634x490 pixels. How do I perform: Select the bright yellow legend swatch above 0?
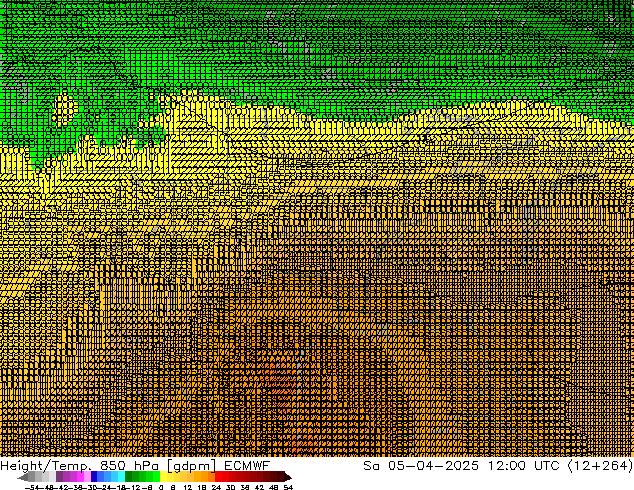tap(164, 476)
